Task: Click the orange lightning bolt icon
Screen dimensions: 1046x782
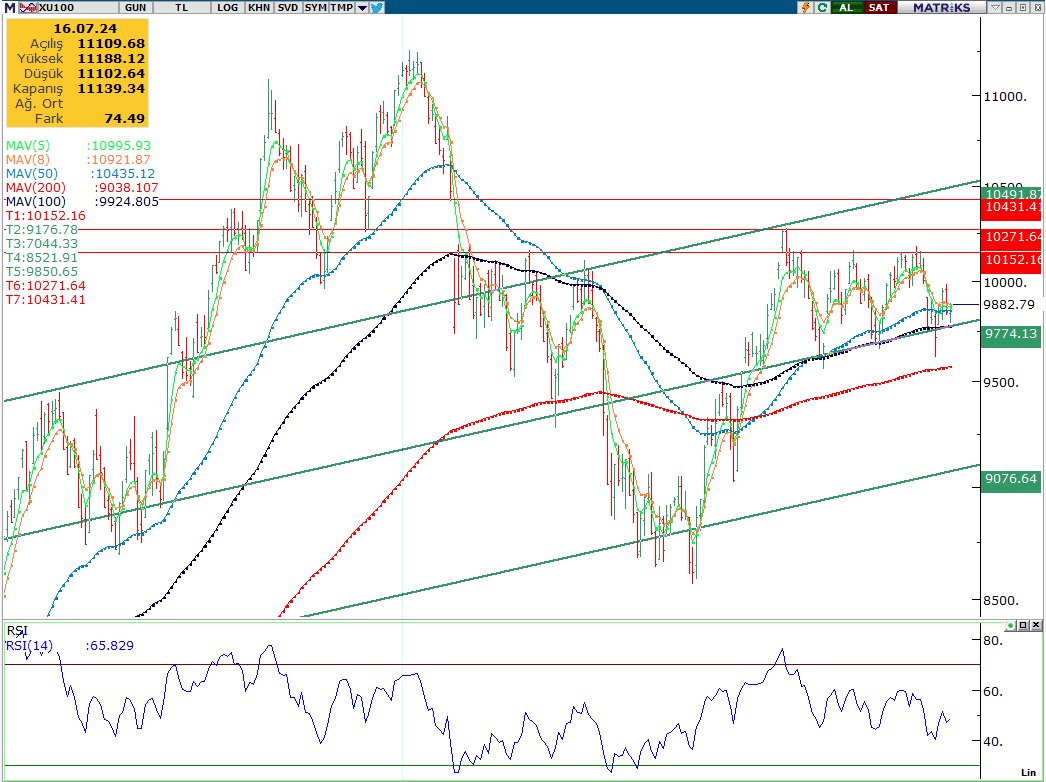Action: (x=807, y=7)
